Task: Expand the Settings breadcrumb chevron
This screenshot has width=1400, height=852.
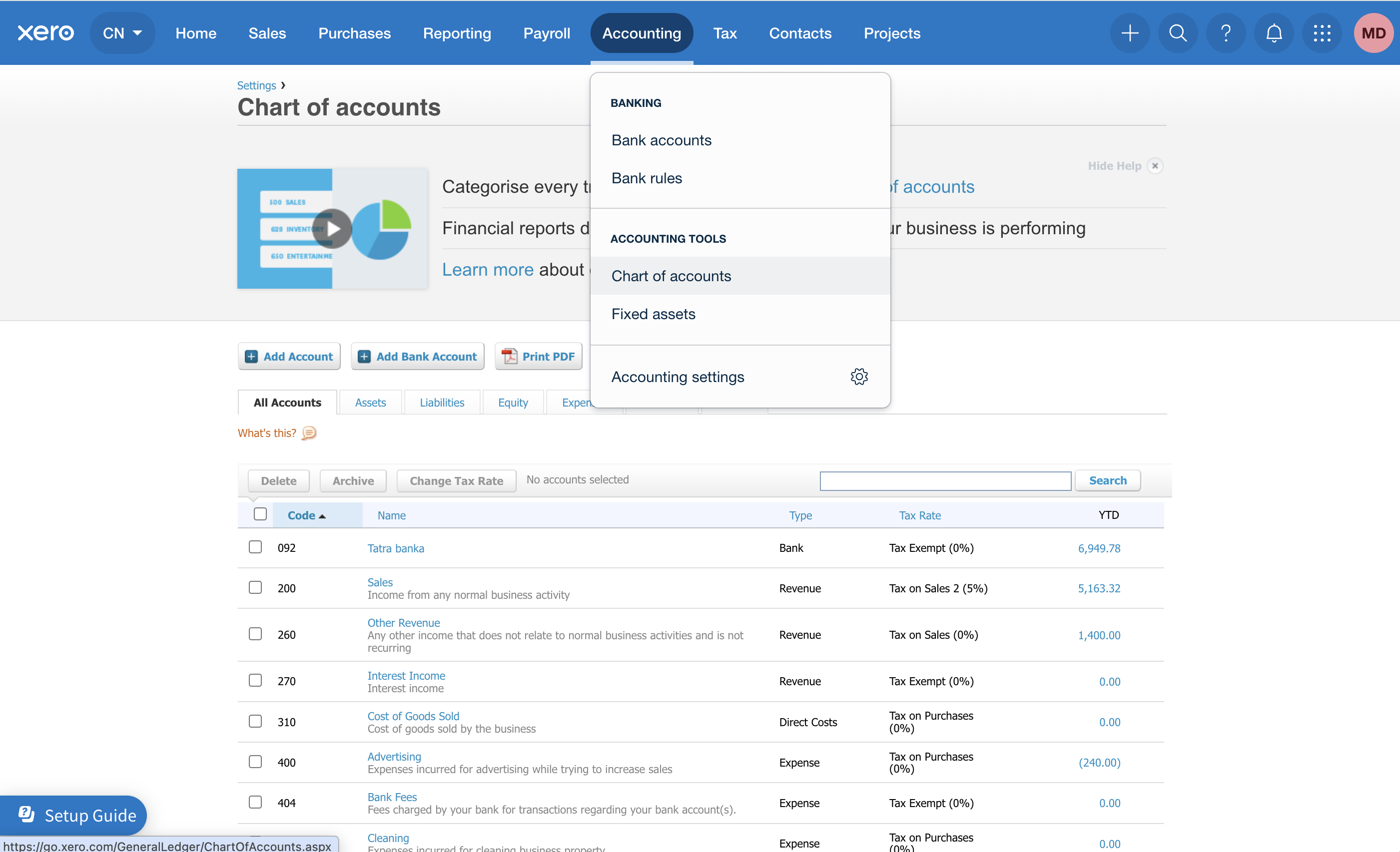Action: point(283,85)
